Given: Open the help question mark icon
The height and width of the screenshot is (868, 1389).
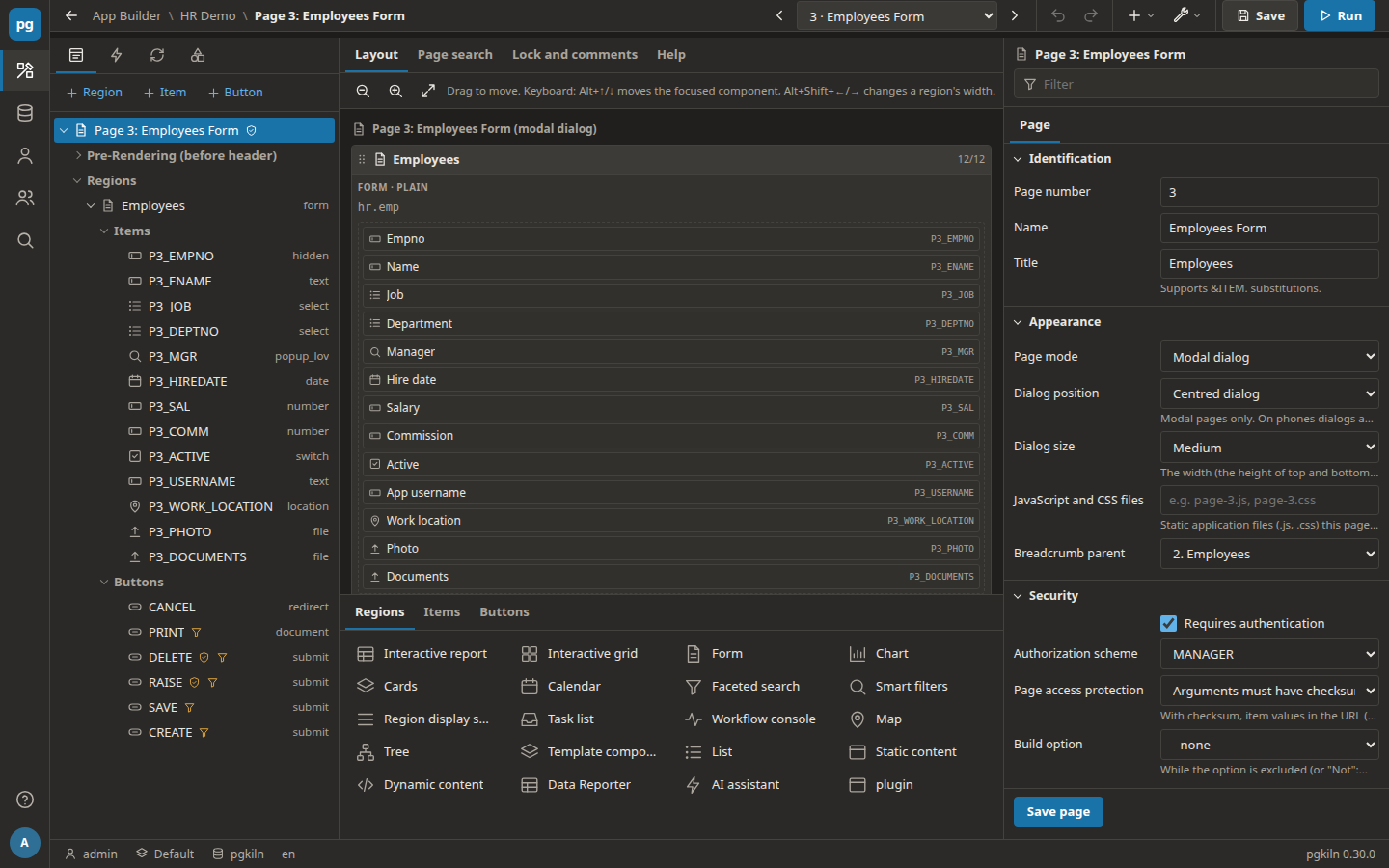Looking at the screenshot, I should pos(25,800).
